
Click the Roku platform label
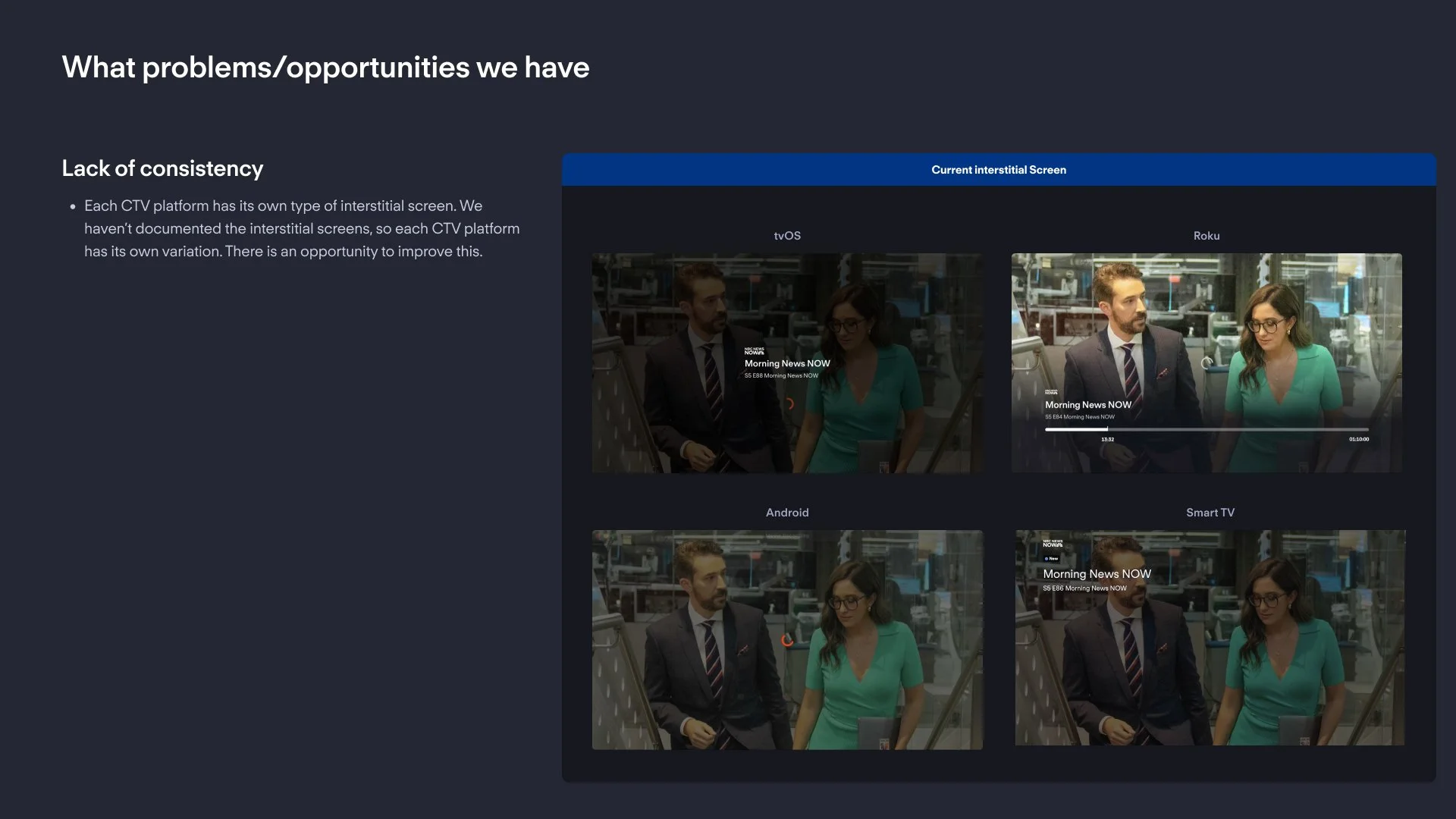(1206, 236)
